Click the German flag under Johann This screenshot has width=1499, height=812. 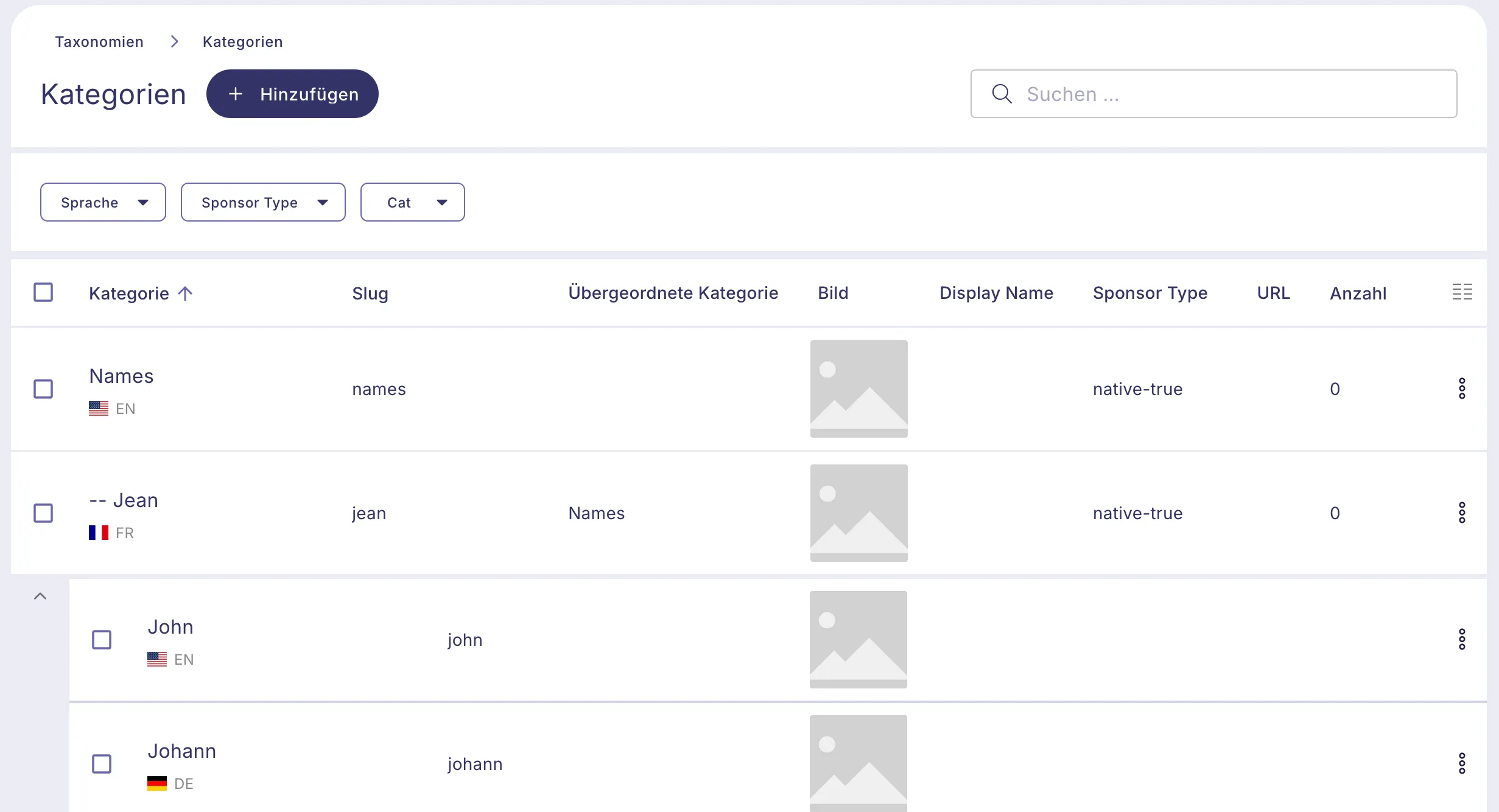point(157,783)
